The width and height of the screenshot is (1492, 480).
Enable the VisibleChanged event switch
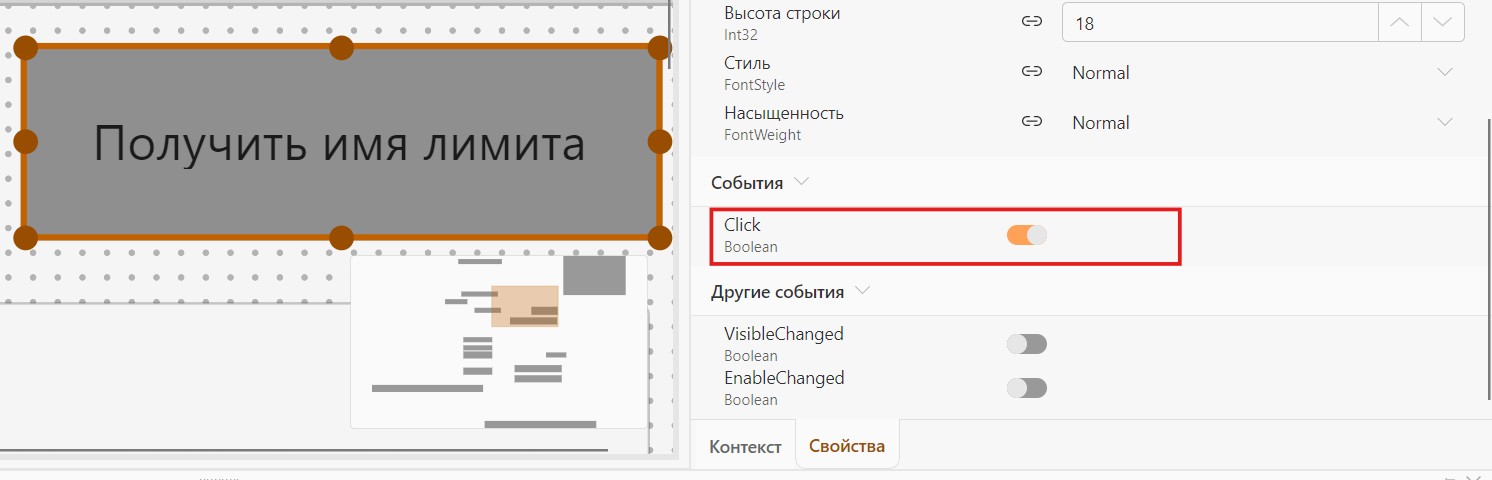tap(1027, 344)
